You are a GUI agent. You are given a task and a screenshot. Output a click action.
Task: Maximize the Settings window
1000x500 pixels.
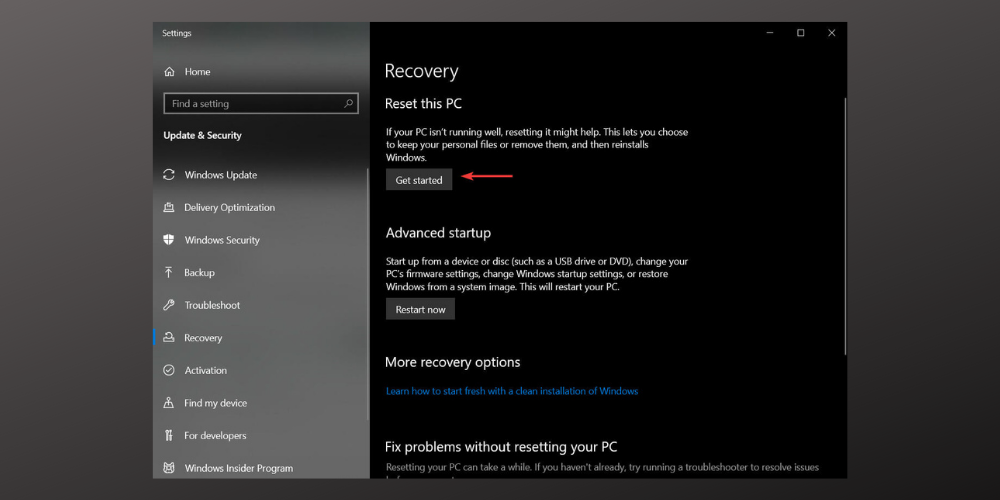(x=800, y=33)
